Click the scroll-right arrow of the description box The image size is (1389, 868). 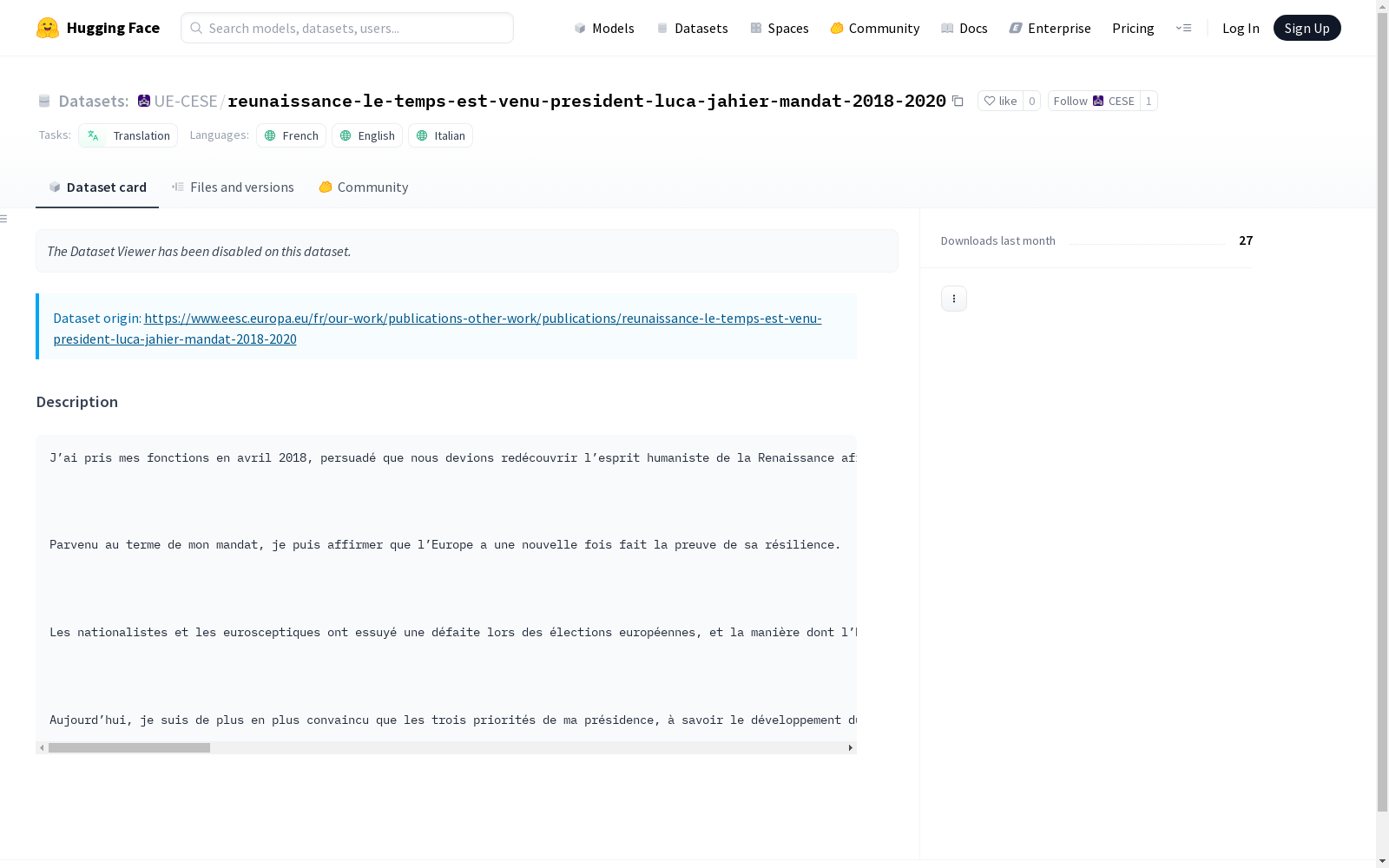851,747
